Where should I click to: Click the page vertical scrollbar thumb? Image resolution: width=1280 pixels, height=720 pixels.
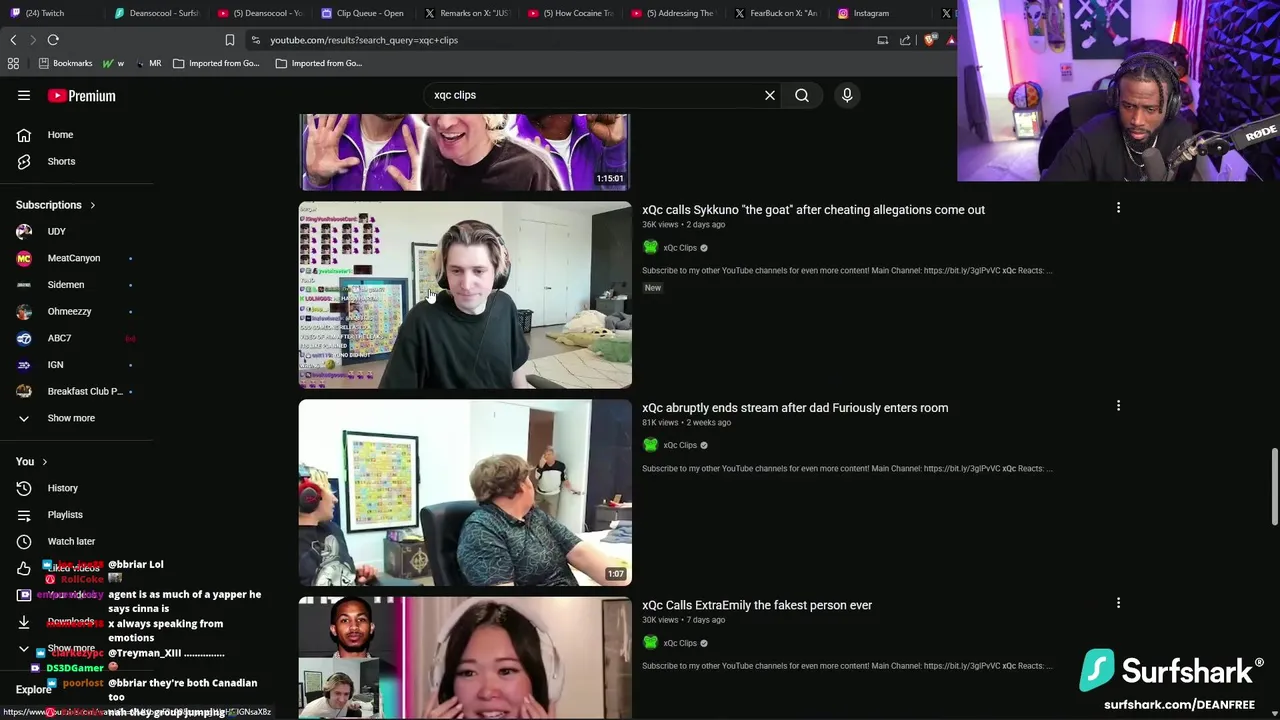[x=1274, y=486]
